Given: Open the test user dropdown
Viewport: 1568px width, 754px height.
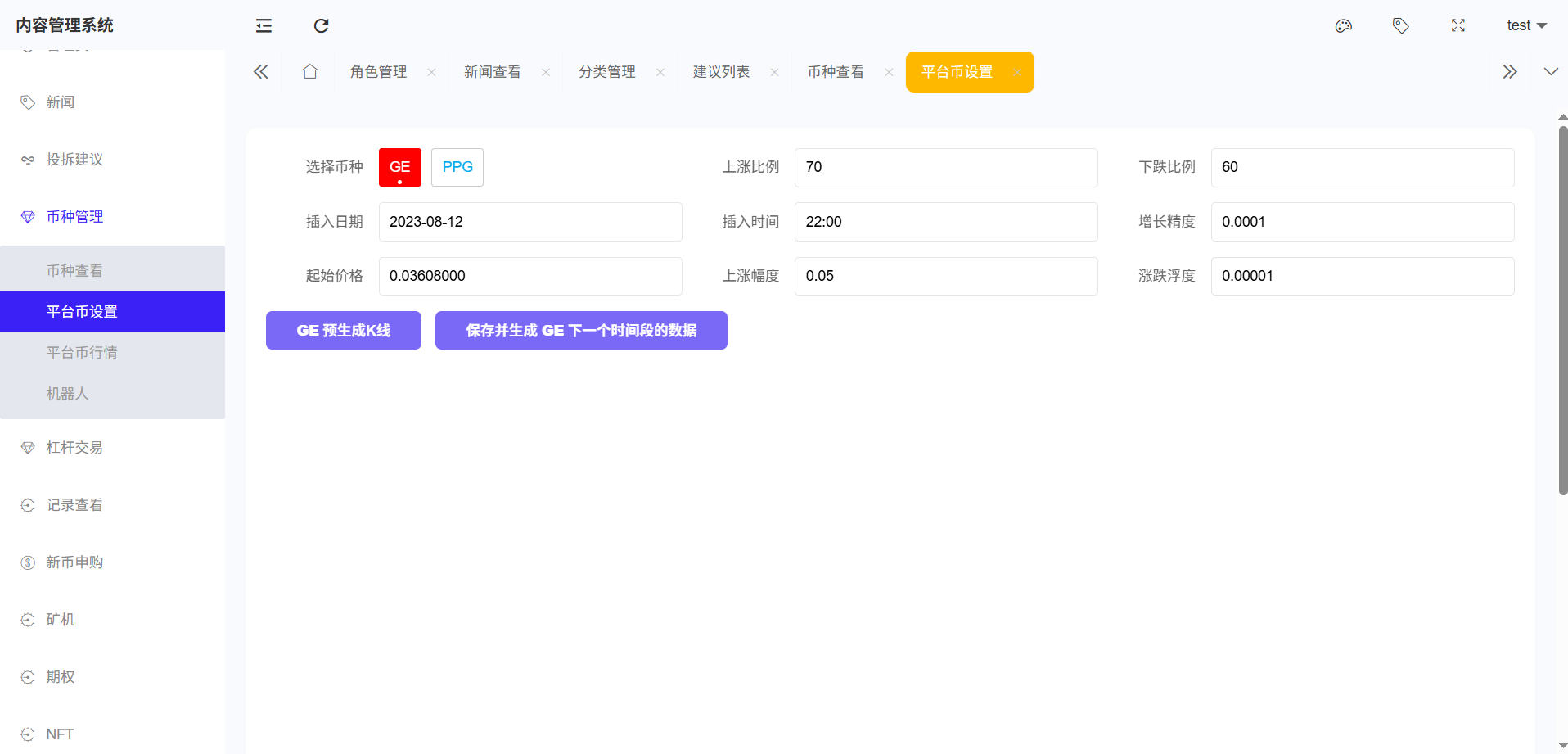Looking at the screenshot, I should (1525, 26).
